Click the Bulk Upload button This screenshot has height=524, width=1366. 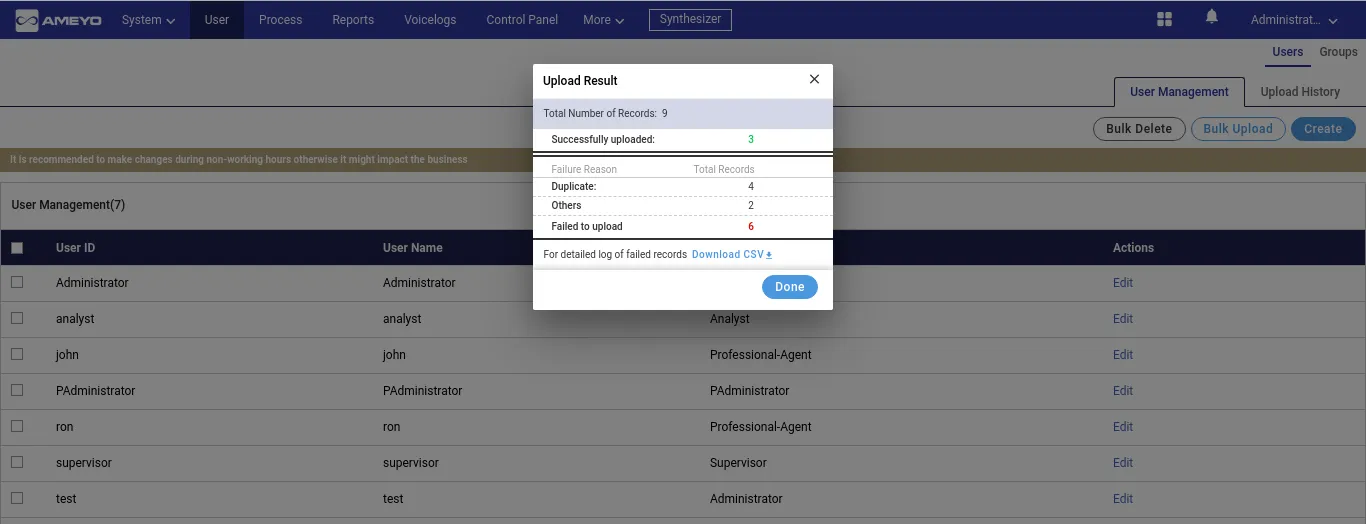[1238, 129]
